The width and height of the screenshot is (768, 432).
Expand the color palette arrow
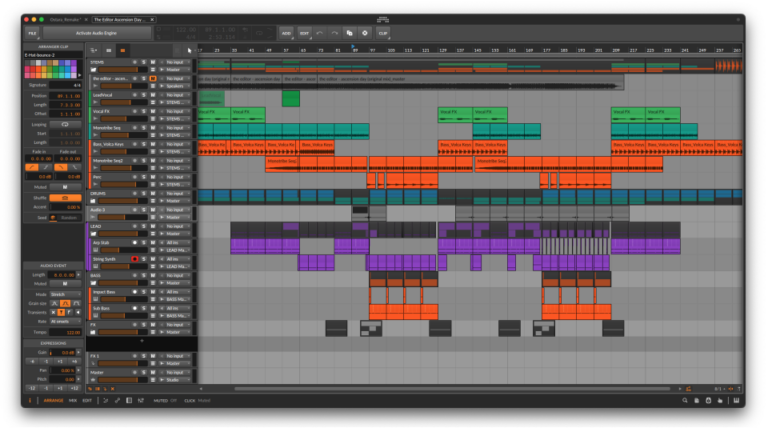pyautogui.click(x=79, y=75)
